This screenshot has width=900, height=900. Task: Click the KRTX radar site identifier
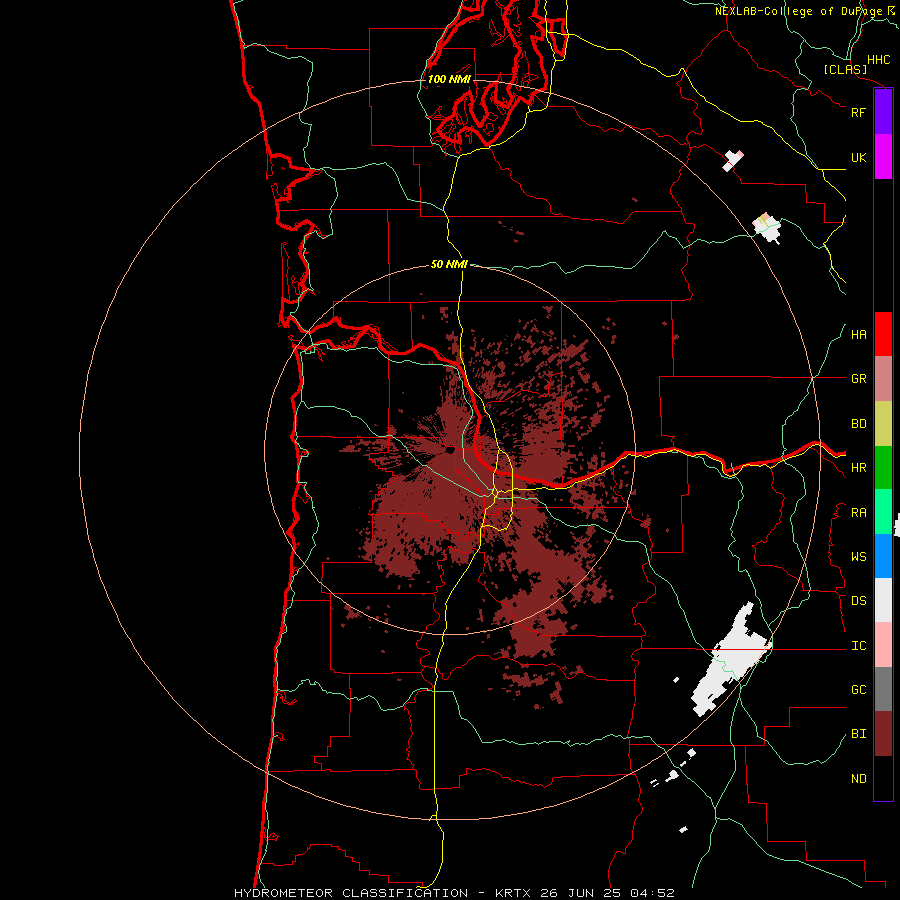[513, 893]
